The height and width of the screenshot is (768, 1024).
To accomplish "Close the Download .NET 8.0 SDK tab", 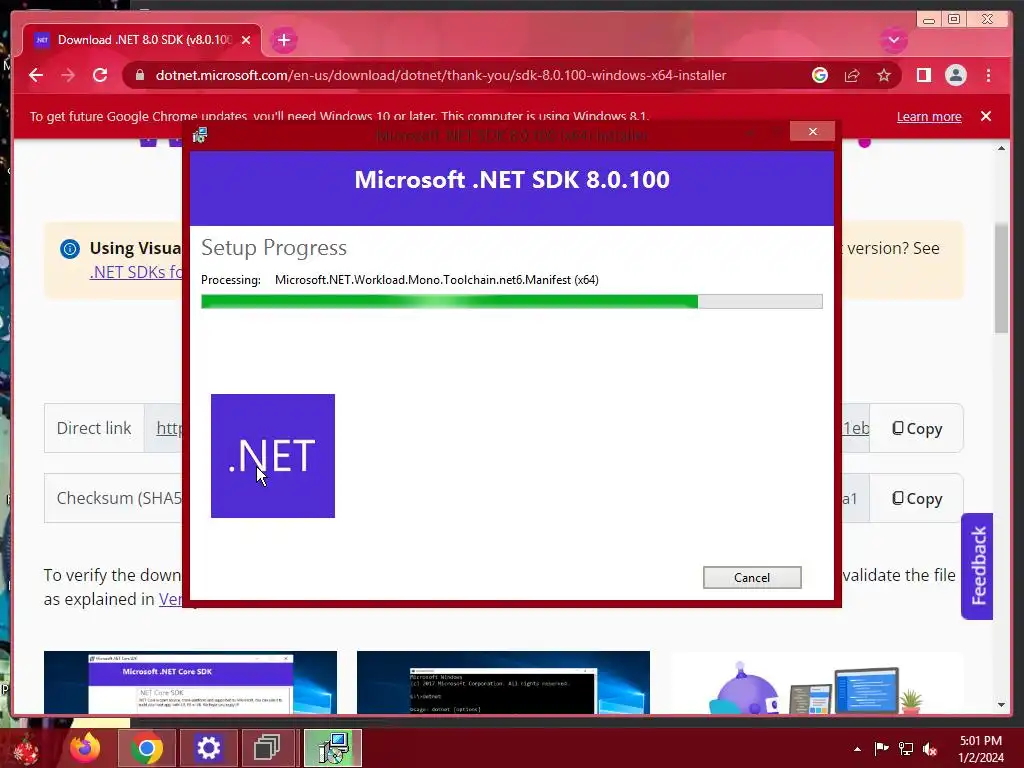I will 246,40.
